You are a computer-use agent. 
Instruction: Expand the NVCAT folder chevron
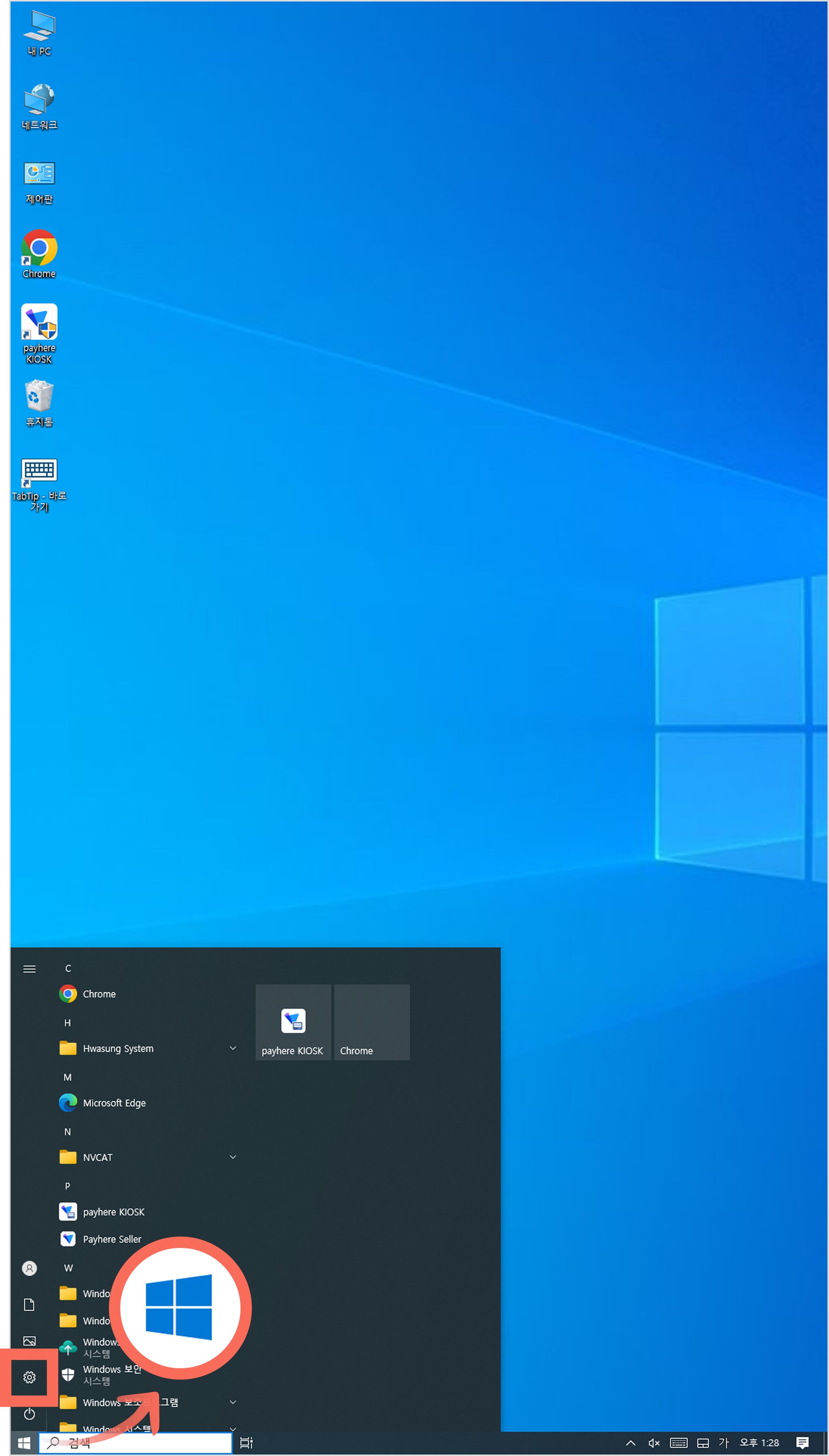[x=233, y=1156]
